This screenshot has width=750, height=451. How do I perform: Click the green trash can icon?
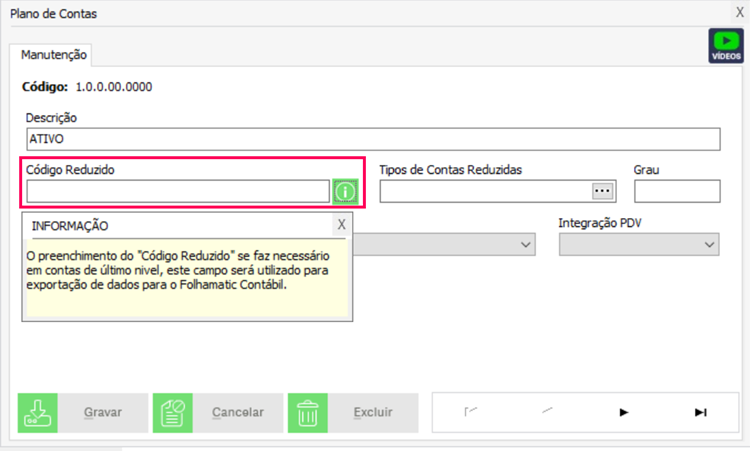pyautogui.click(x=306, y=412)
